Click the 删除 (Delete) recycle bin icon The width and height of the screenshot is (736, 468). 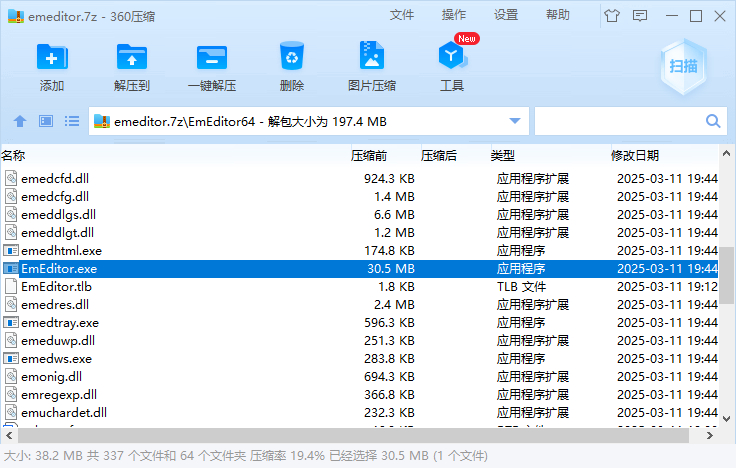click(x=291, y=56)
